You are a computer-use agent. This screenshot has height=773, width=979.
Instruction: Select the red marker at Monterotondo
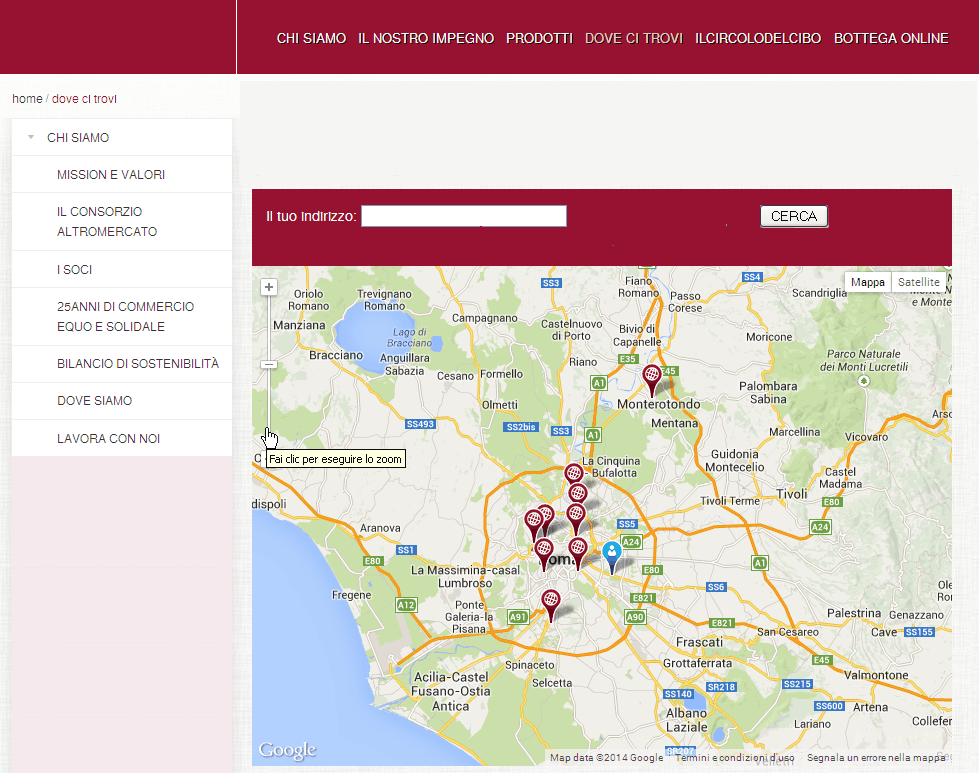pos(652,381)
